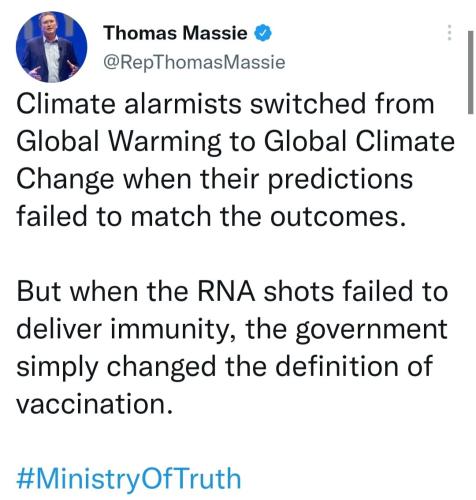Viewport: 476px width, 500px height.
Task: Click the tweet paragraph about climate alarmists
Action: (x=235, y=160)
